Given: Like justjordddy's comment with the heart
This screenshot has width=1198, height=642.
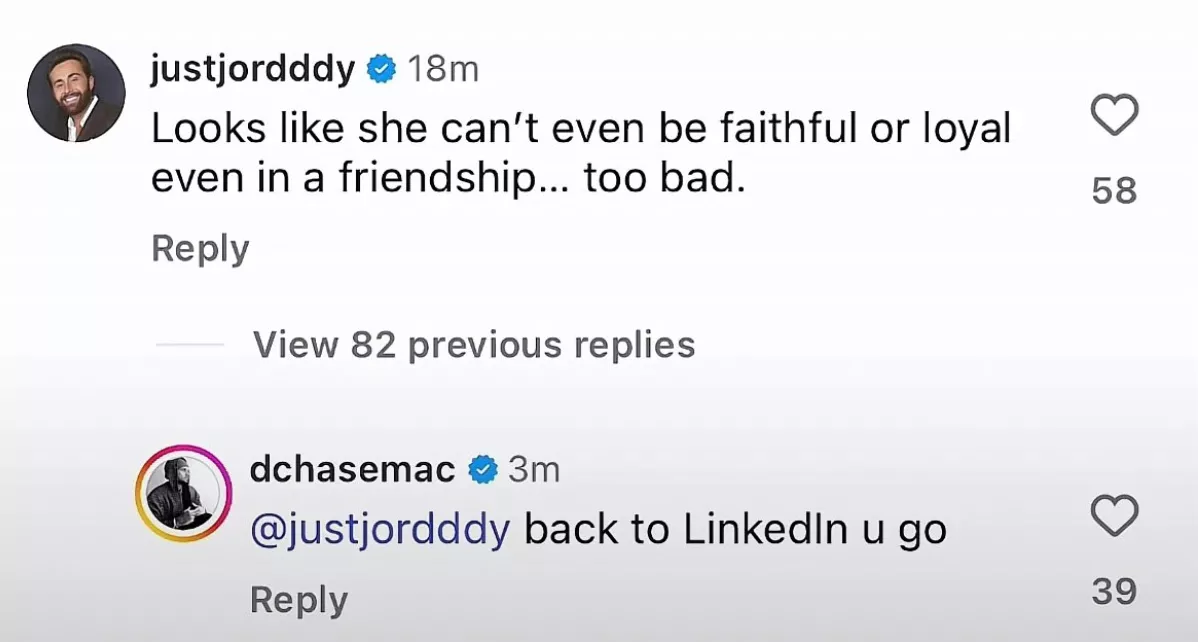Looking at the screenshot, I should (x=1113, y=116).
